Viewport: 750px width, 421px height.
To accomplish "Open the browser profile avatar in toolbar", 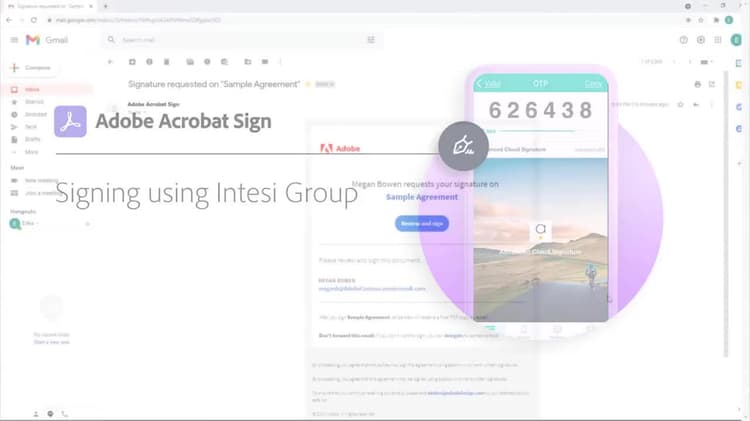I will pyautogui.click(x=729, y=20).
